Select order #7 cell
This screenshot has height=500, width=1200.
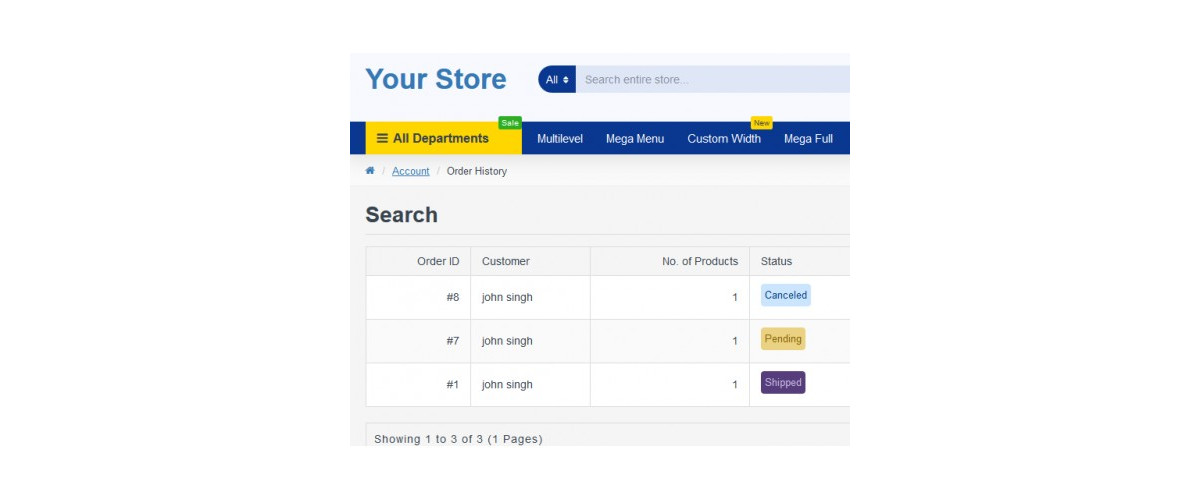point(418,341)
